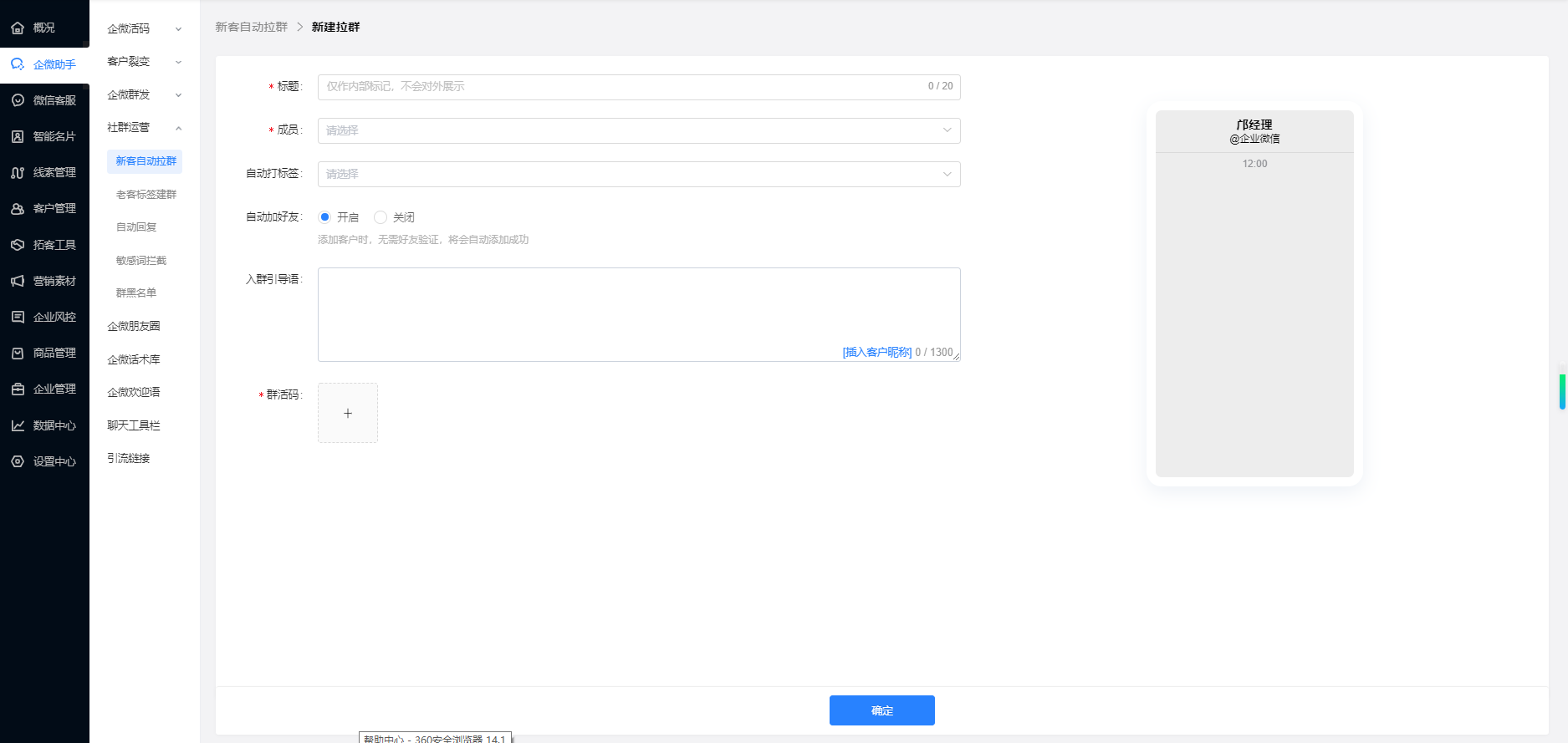Open 微信客服 via its chat icon

point(18,100)
